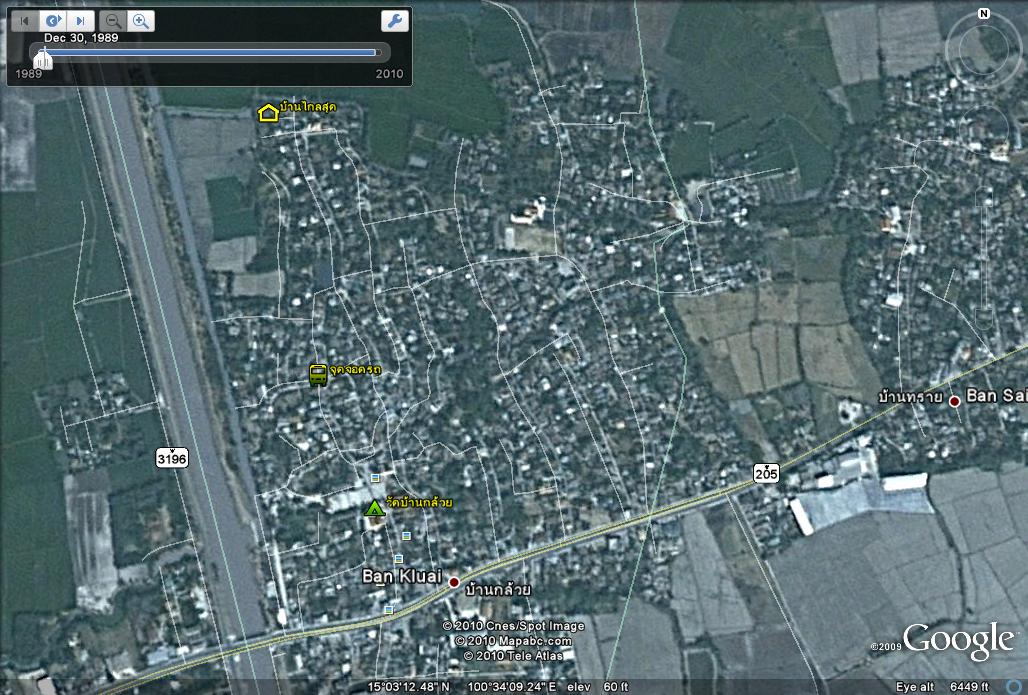The width and height of the screenshot is (1028, 695).
Task: Click the 2010 end of the time slider track
Action: [x=377, y=53]
